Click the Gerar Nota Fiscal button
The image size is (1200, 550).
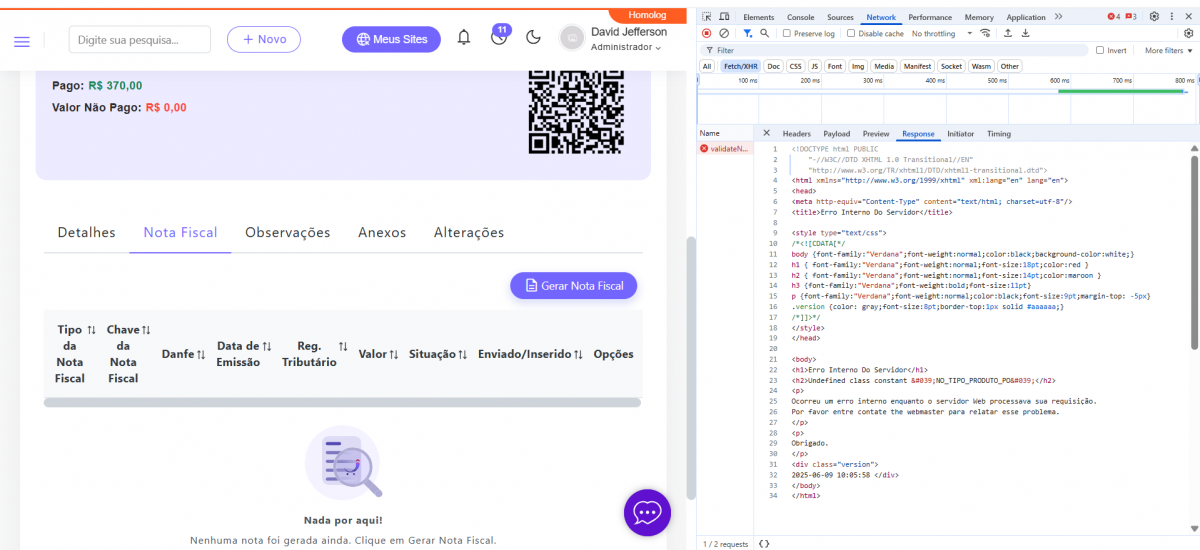click(x=573, y=285)
